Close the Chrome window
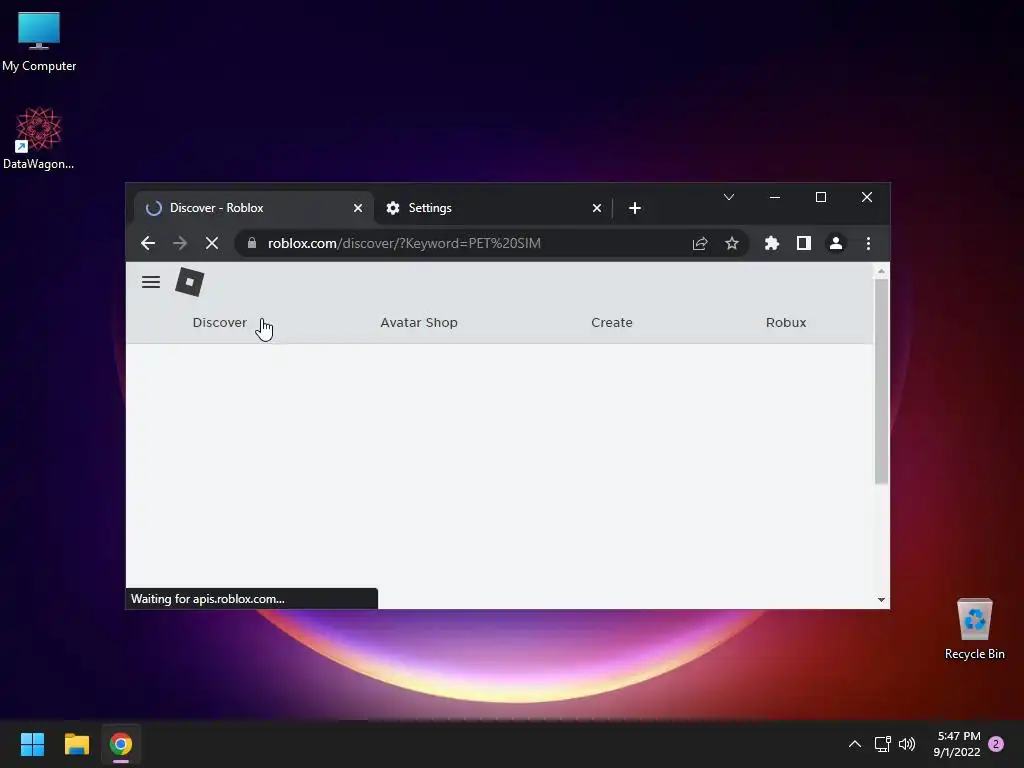 [867, 197]
